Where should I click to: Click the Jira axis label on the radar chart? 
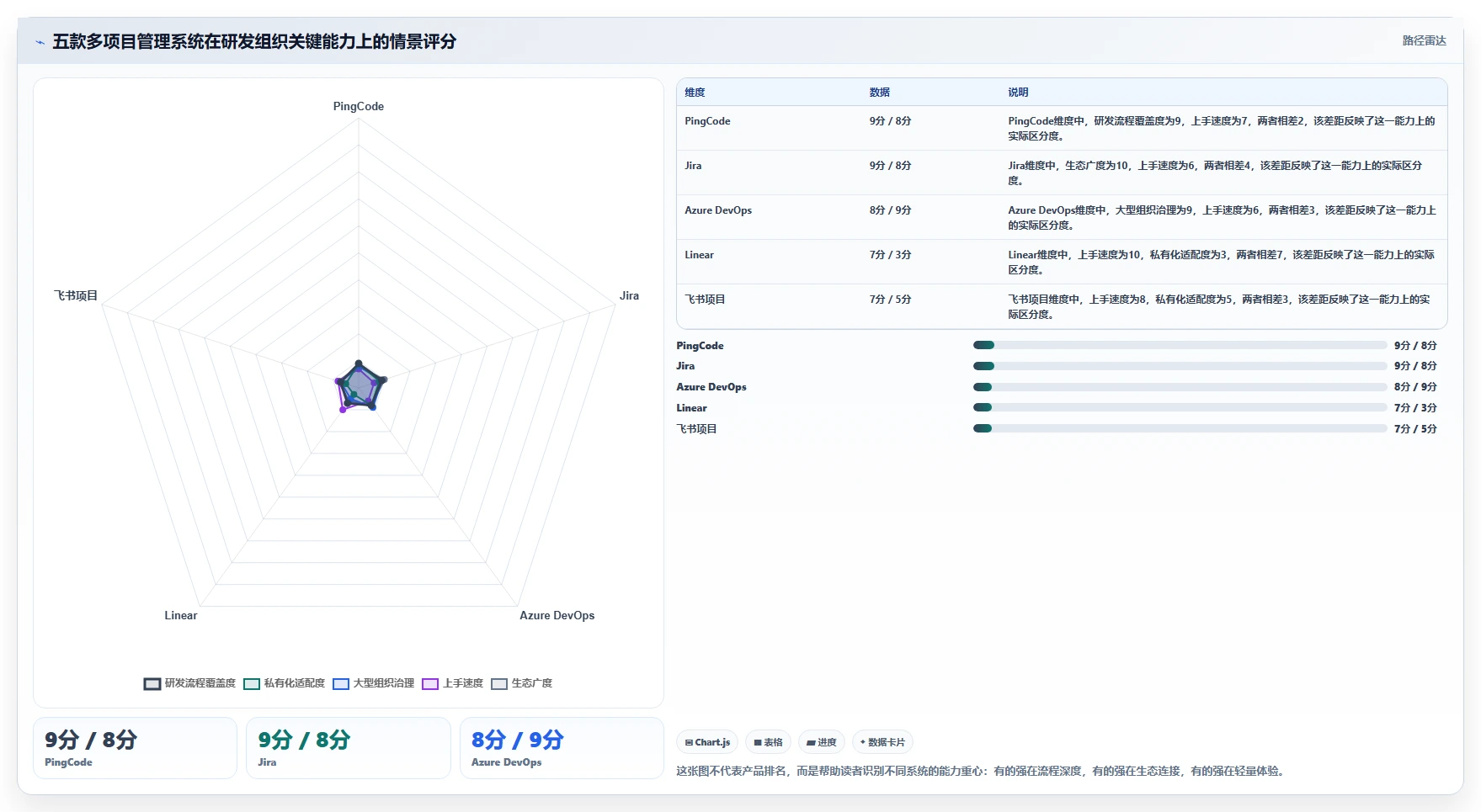[629, 296]
